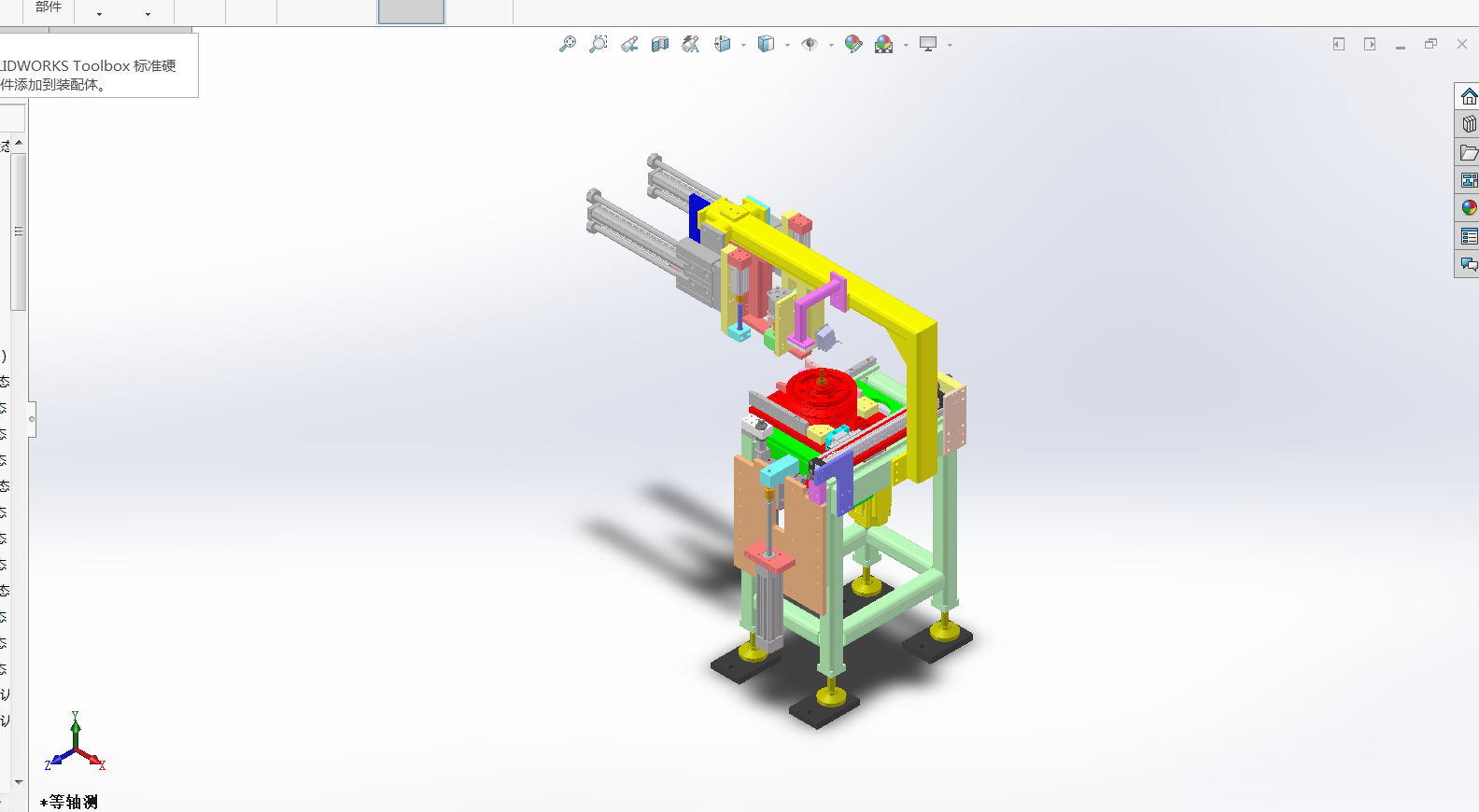
Task: Click the Display Style cube icon
Action: click(767, 44)
